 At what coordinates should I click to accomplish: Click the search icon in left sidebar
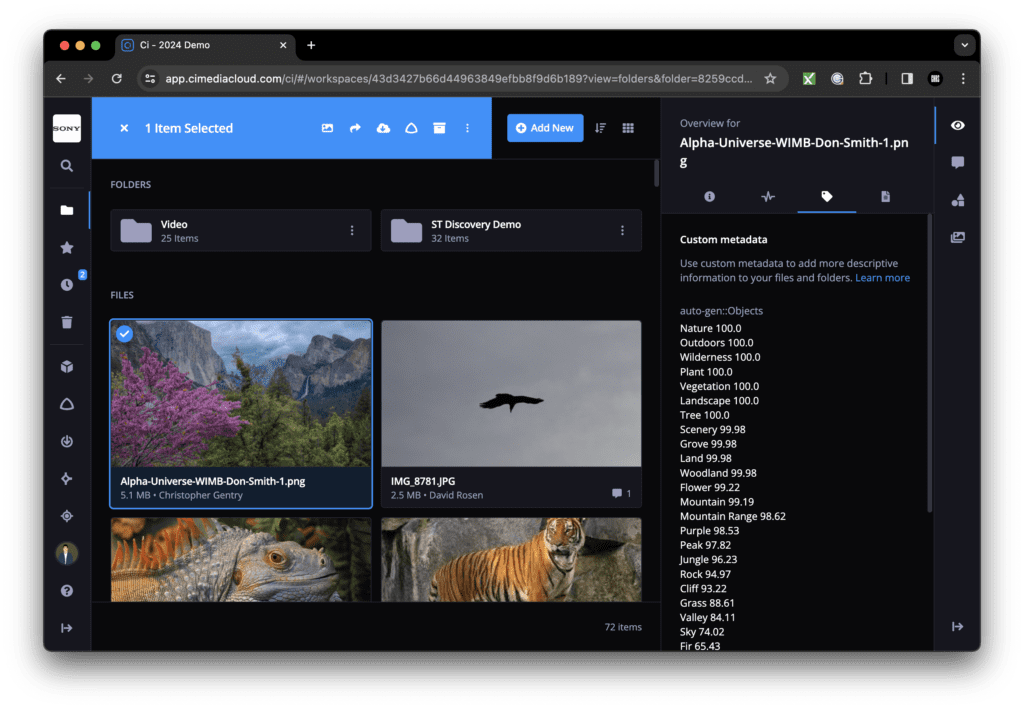tap(67, 166)
